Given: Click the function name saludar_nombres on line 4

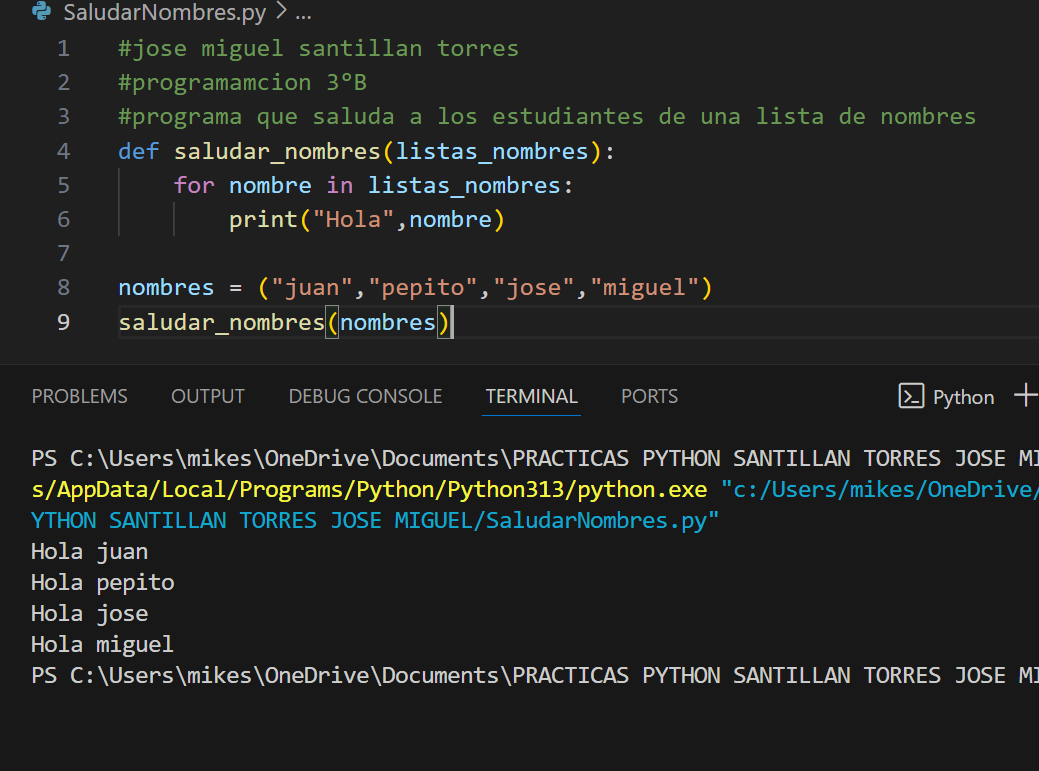Looking at the screenshot, I should pyautogui.click(x=277, y=152).
